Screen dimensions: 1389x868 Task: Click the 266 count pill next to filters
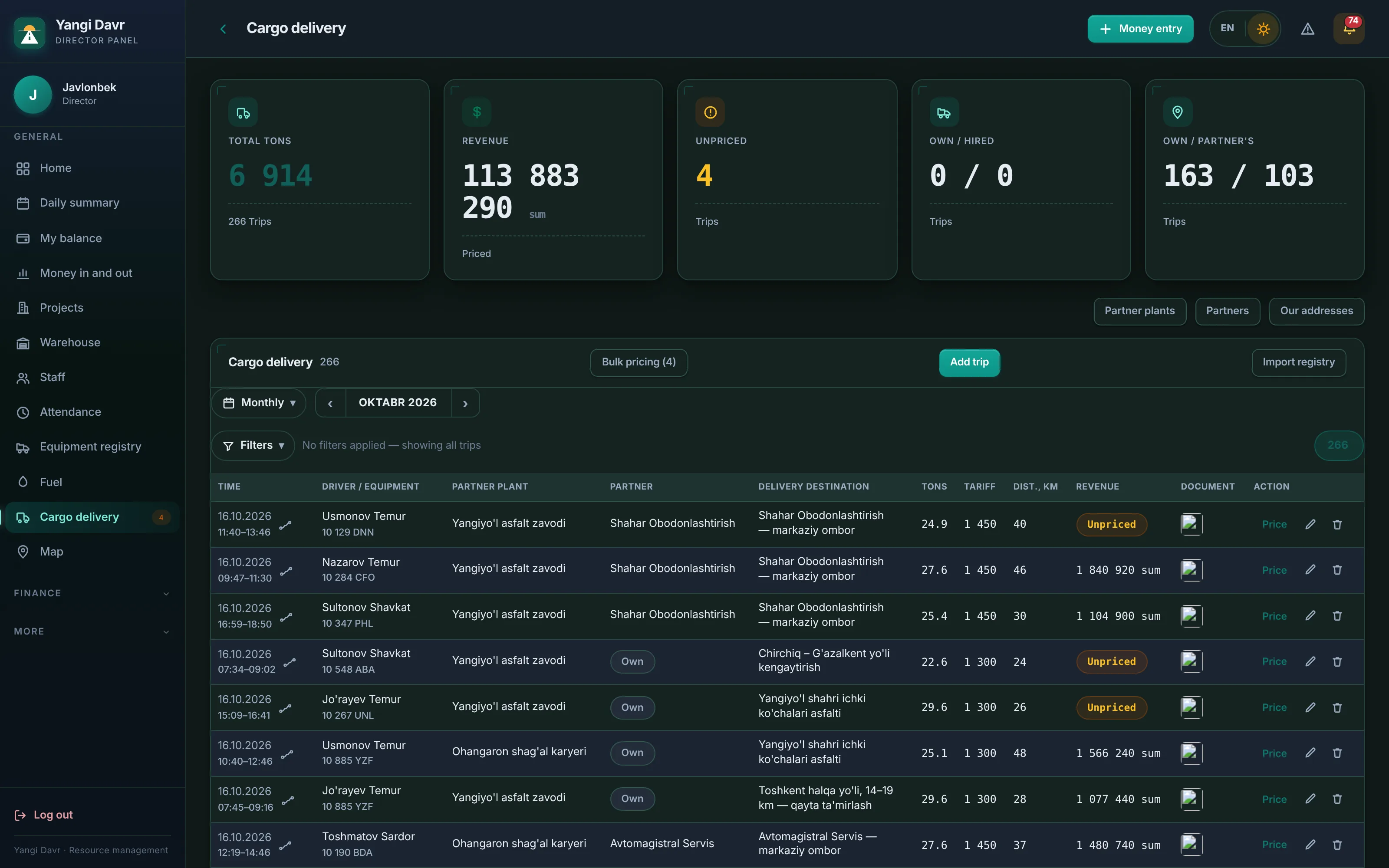(x=1338, y=445)
